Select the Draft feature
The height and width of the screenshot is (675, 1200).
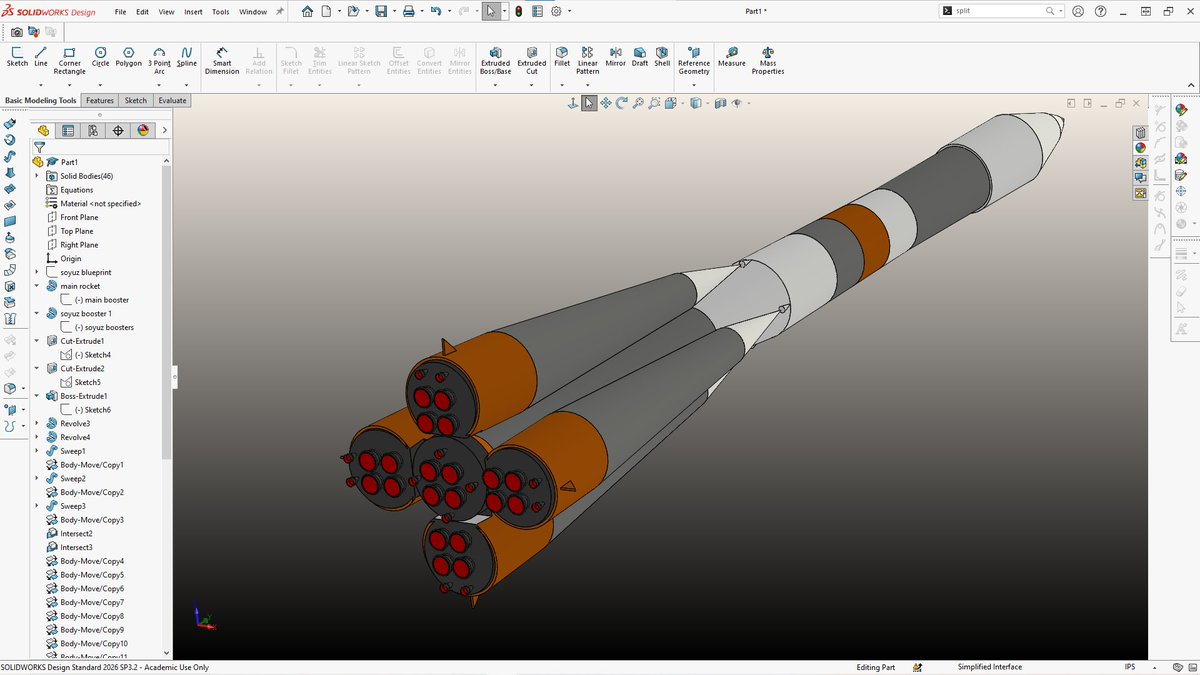pyautogui.click(x=640, y=57)
